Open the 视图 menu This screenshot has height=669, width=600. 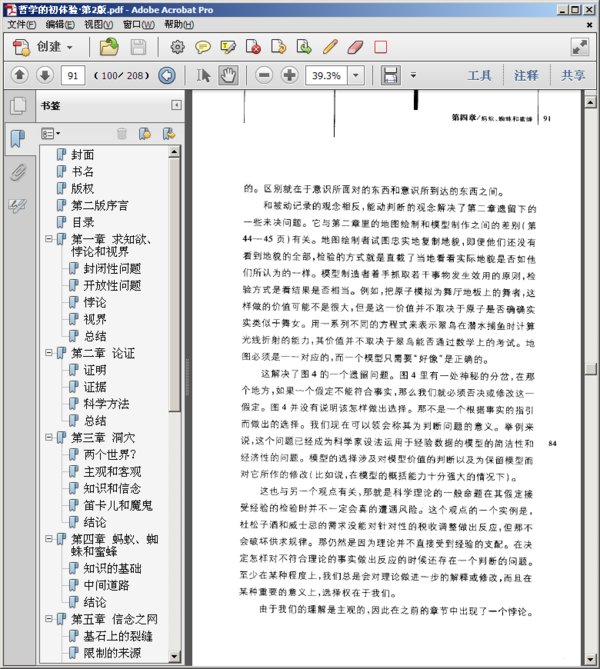coord(99,25)
